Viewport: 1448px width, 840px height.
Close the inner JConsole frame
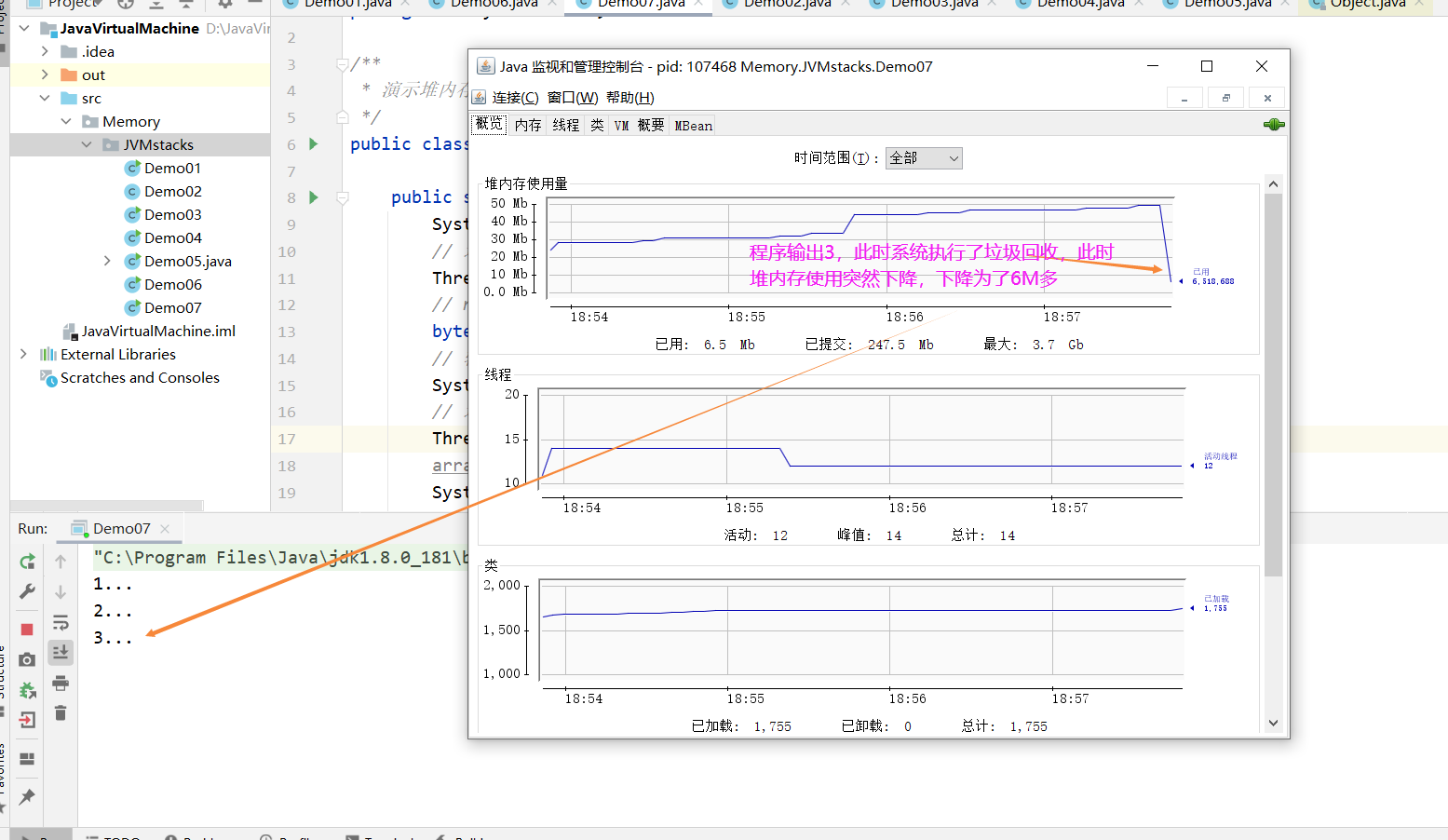[x=1267, y=98]
